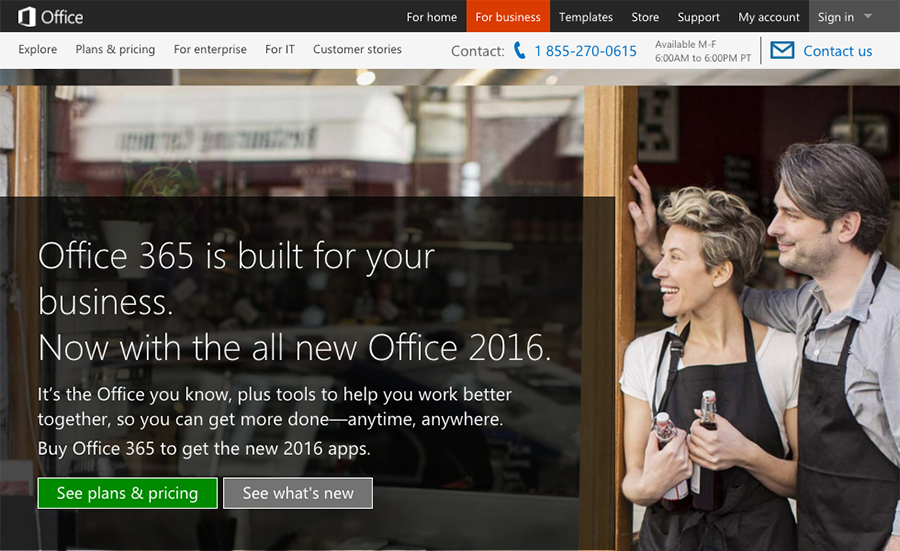Click 'Now with the all new Office 2016.' text

tap(294, 348)
